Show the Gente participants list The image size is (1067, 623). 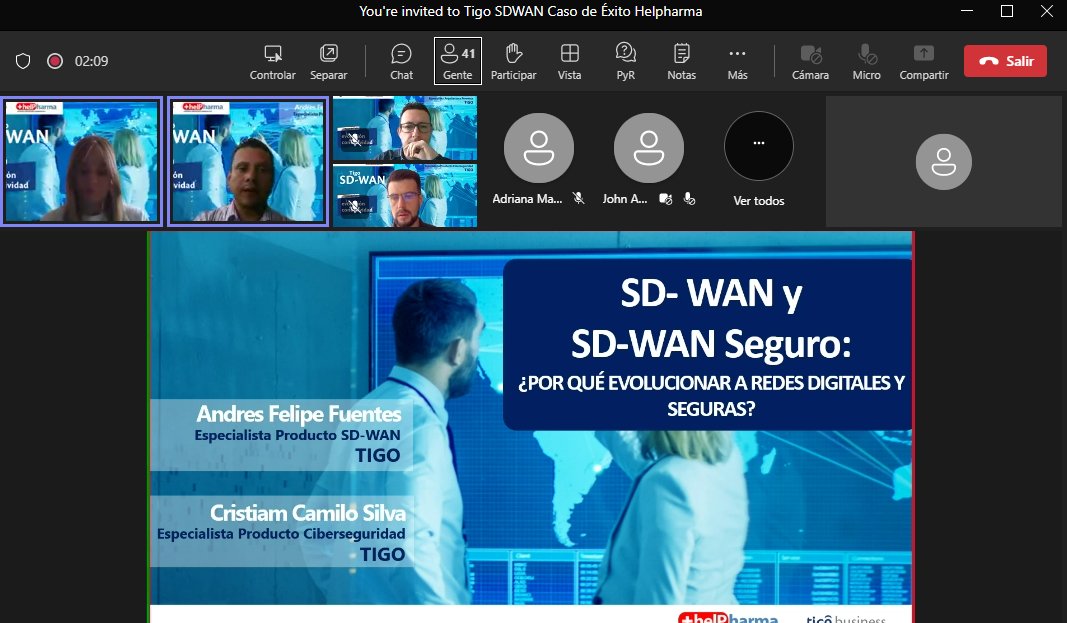click(458, 61)
